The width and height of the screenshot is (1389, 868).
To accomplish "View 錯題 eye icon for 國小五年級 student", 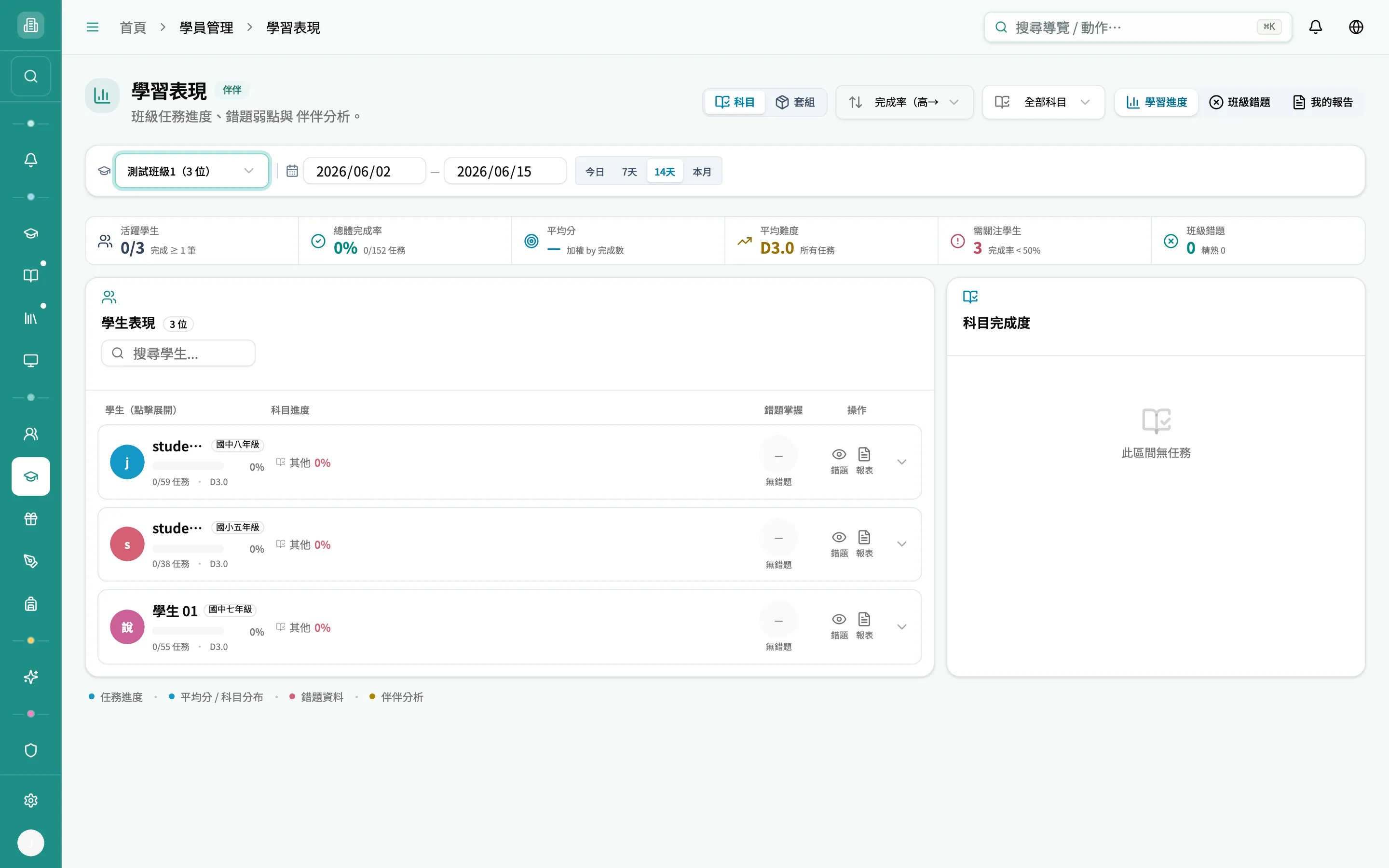I will (x=839, y=543).
